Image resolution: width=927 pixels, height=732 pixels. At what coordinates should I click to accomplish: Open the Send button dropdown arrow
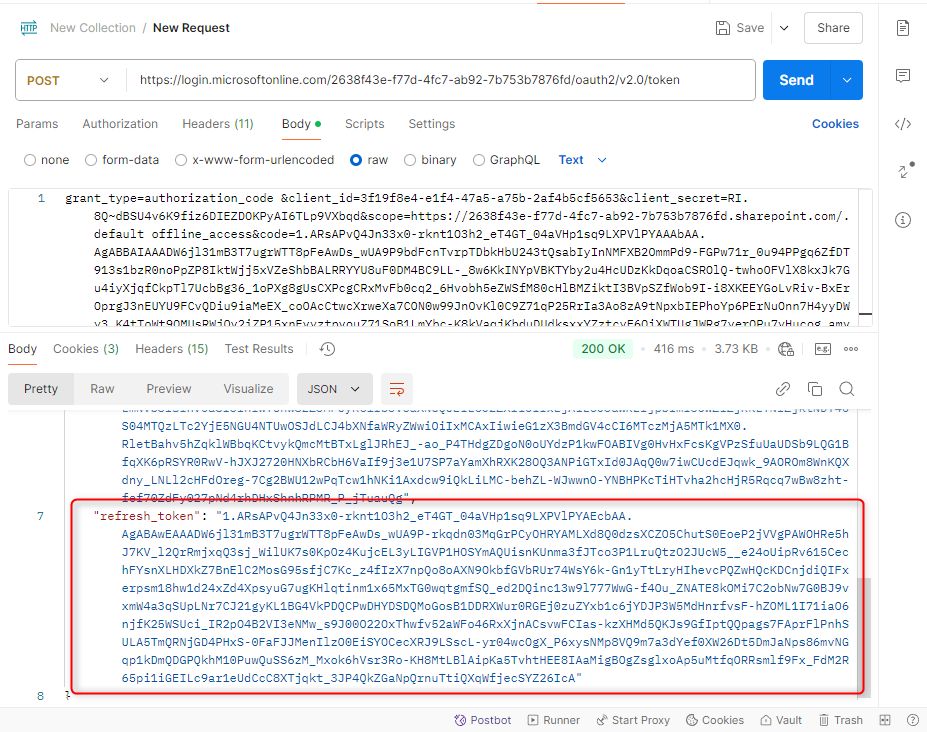tap(847, 80)
